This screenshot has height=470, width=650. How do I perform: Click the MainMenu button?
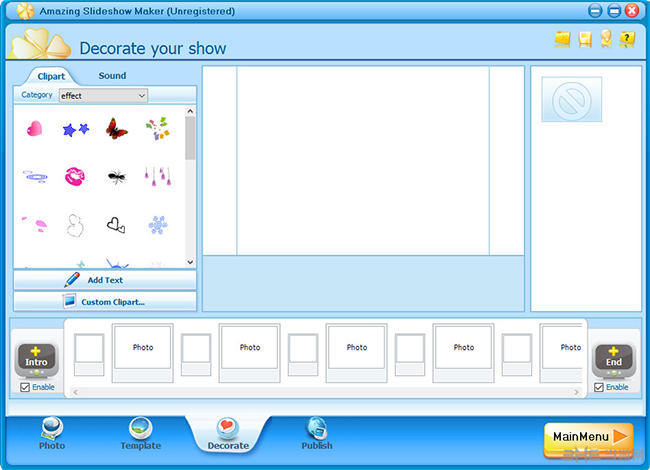coord(589,438)
